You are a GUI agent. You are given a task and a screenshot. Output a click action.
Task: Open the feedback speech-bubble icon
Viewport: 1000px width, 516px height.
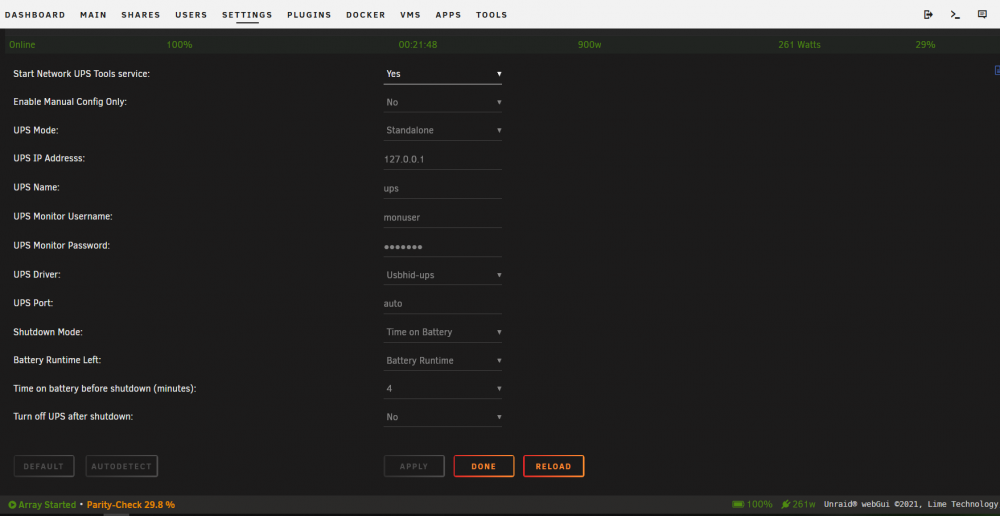coord(982,15)
